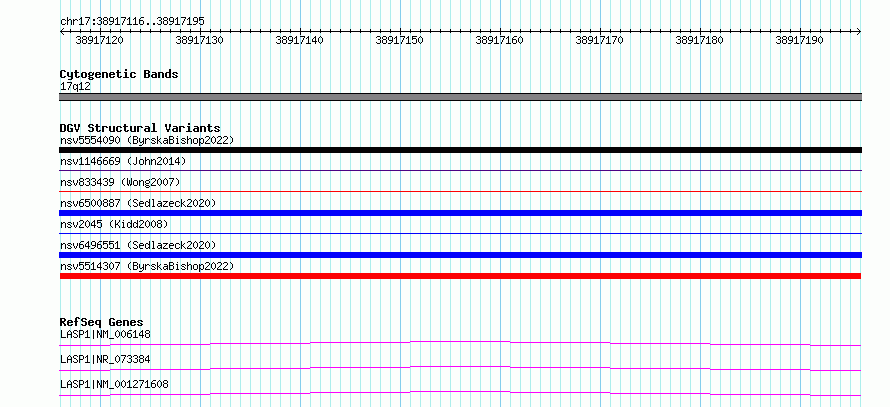Click the ruler's left arrowhead
This screenshot has width=890, height=407.
pyautogui.click(x=62, y=32)
